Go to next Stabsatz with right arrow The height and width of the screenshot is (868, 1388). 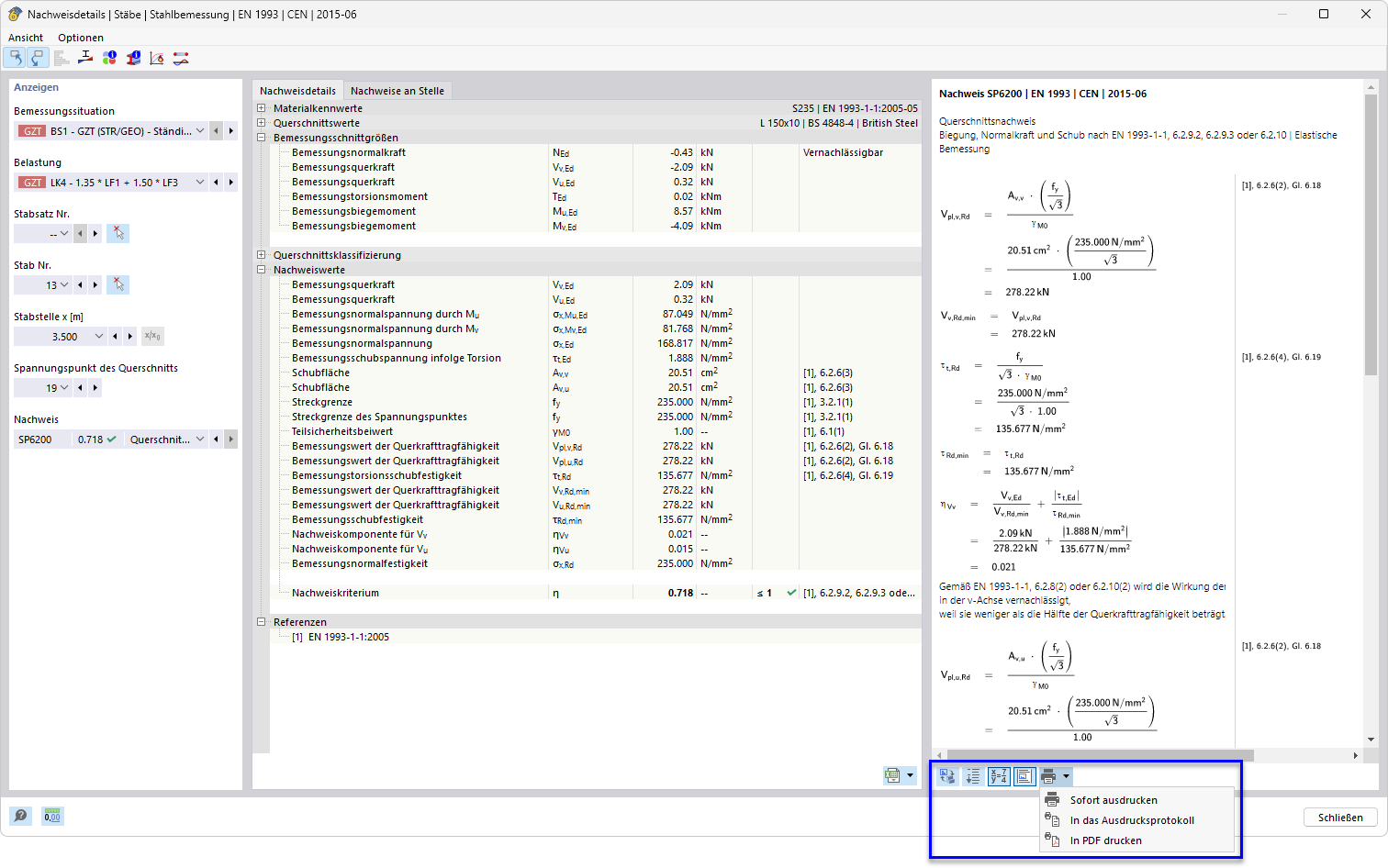pos(95,234)
